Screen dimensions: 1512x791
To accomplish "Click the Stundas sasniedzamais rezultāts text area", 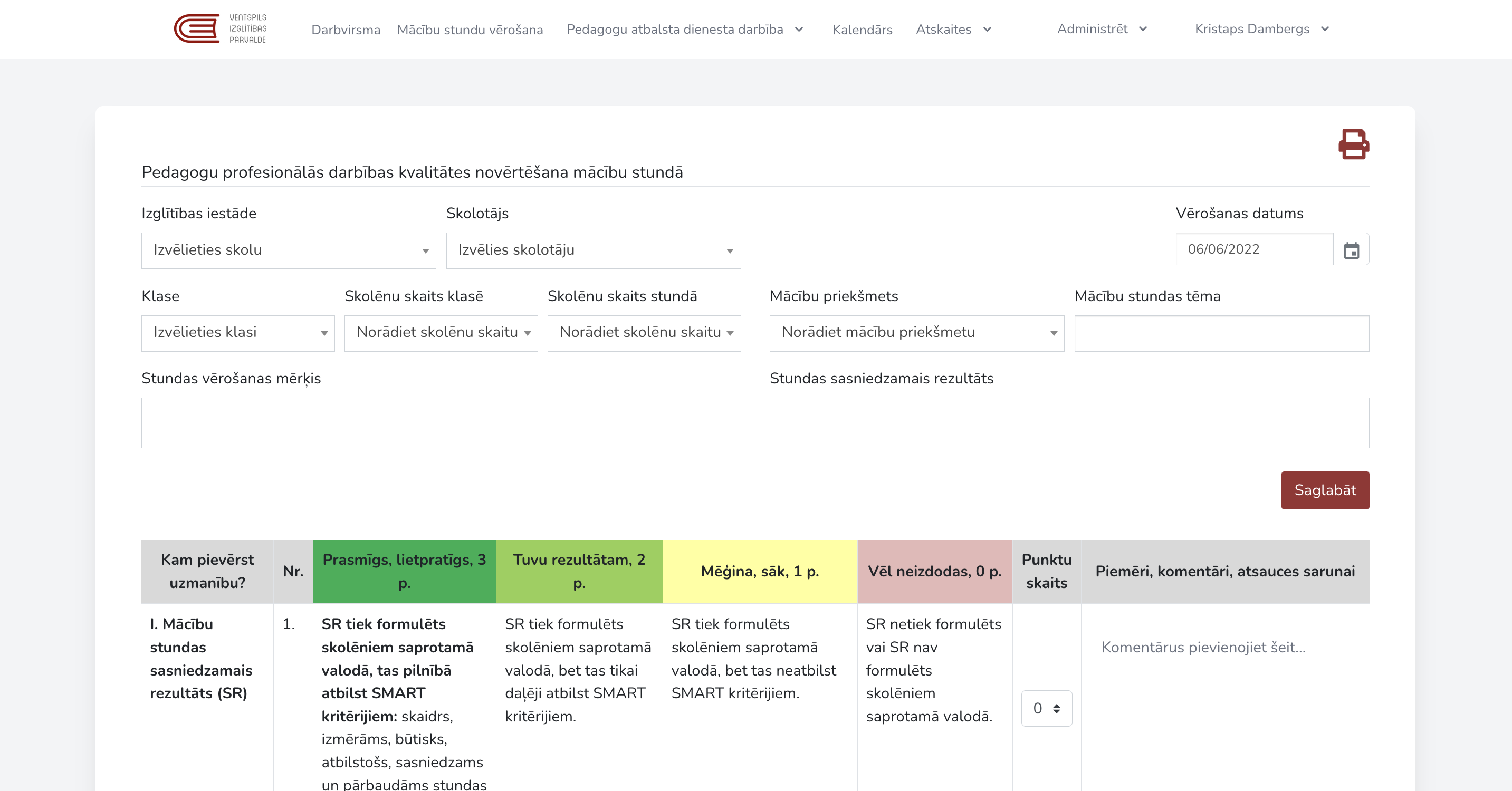I will 1069,422.
